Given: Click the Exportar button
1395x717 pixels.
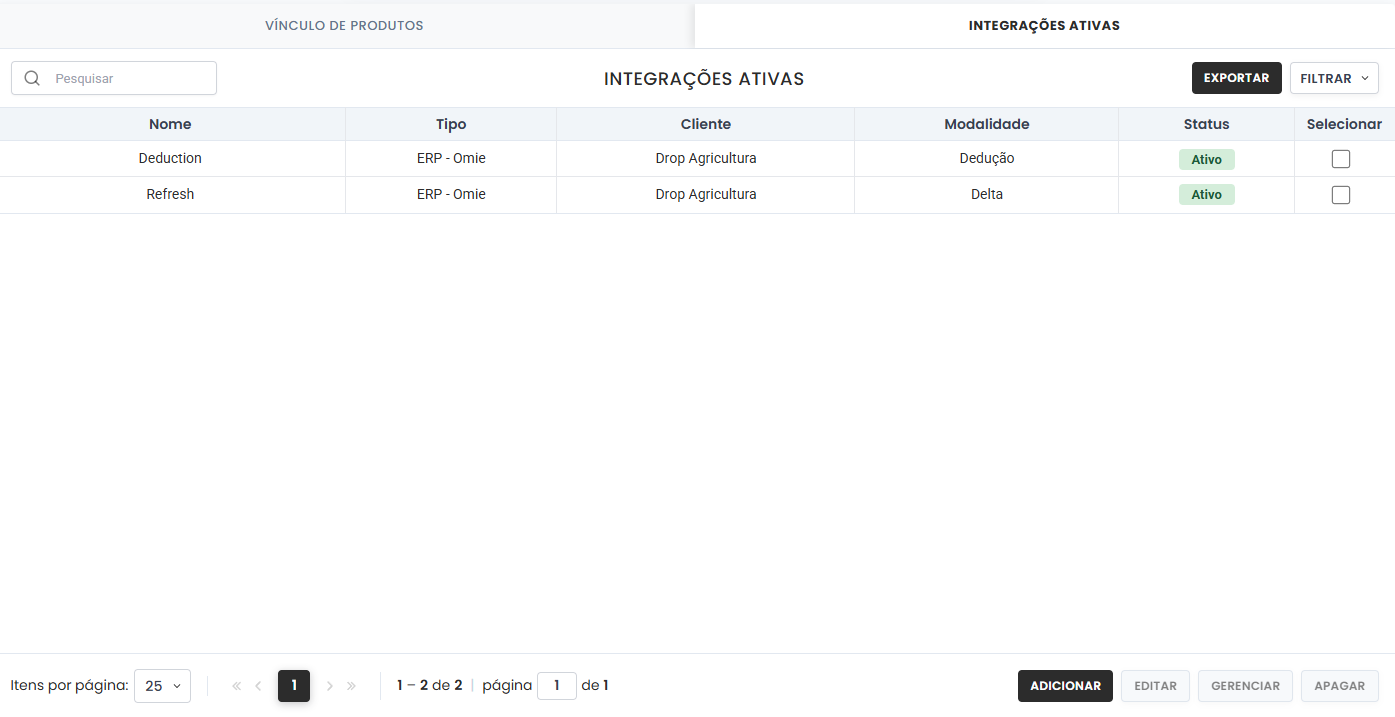Looking at the screenshot, I should tap(1236, 78).
